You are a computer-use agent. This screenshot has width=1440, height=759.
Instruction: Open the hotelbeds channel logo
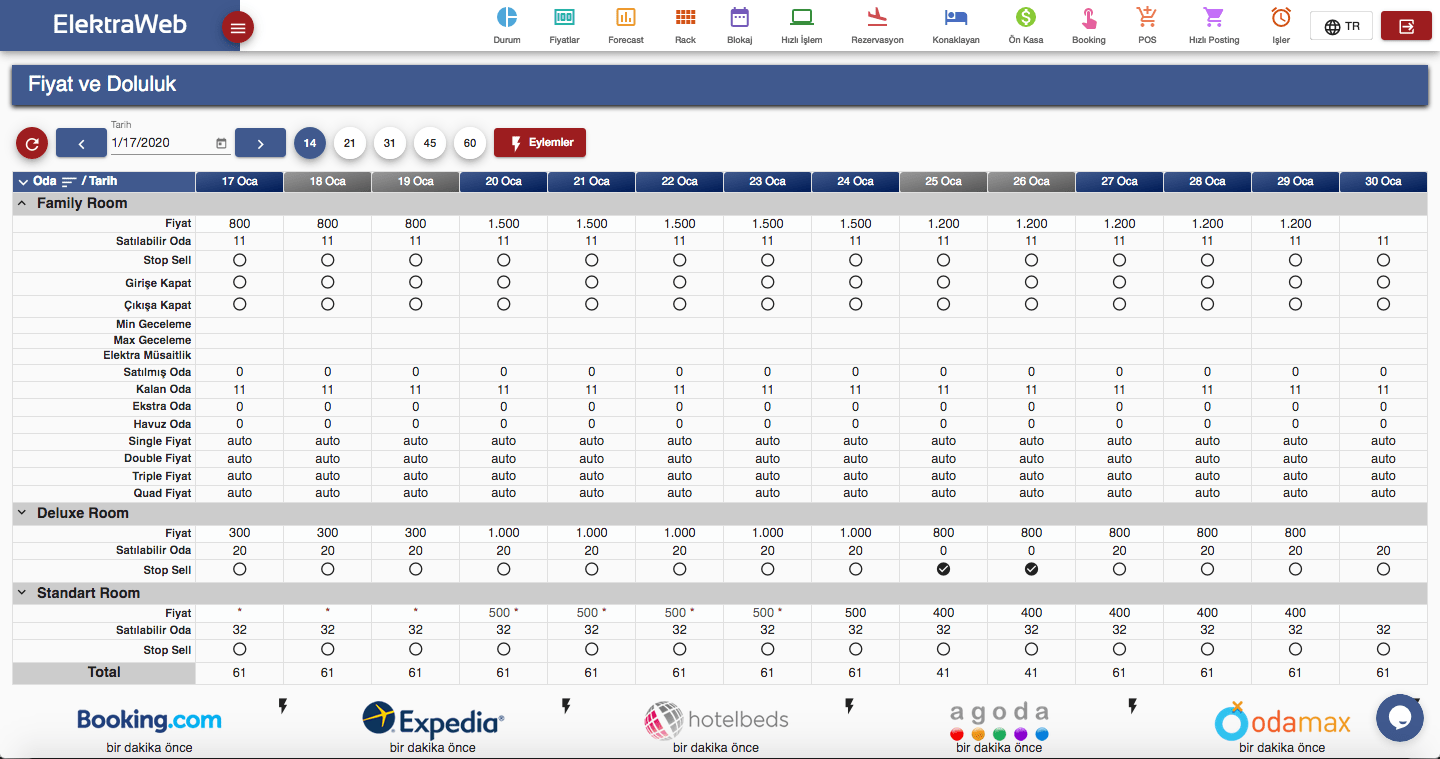click(x=716, y=720)
